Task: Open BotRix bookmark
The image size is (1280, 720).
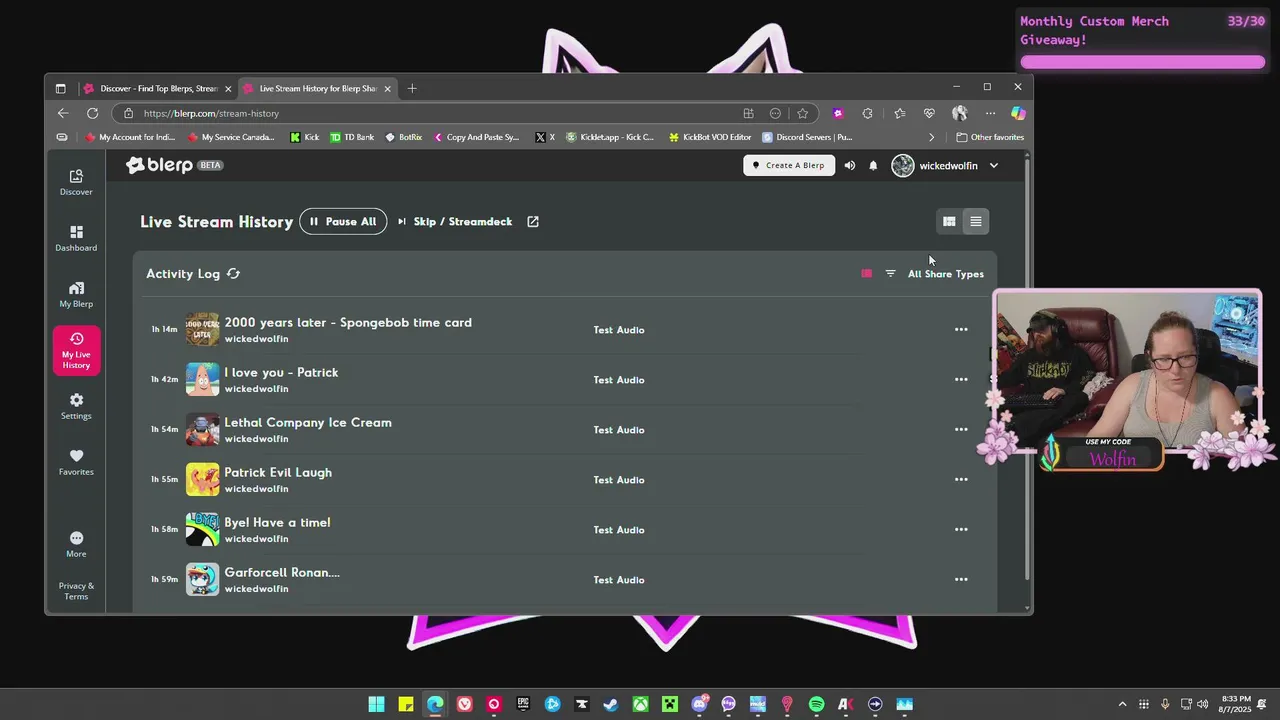Action: pyautogui.click(x=404, y=137)
